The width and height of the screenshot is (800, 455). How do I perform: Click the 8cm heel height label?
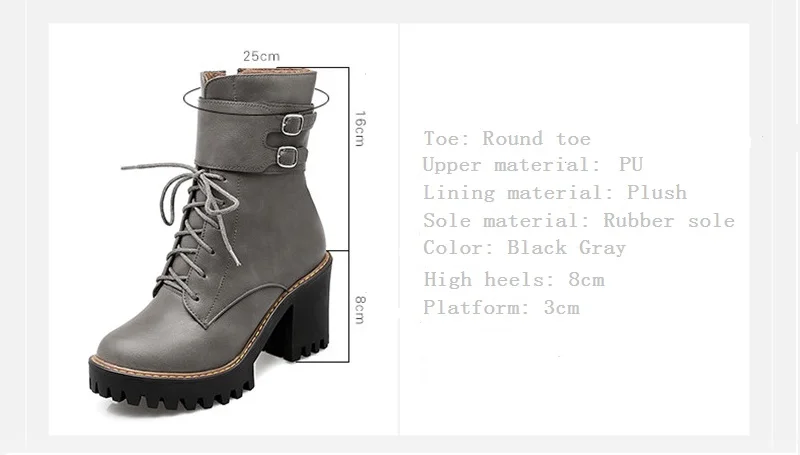(360, 309)
